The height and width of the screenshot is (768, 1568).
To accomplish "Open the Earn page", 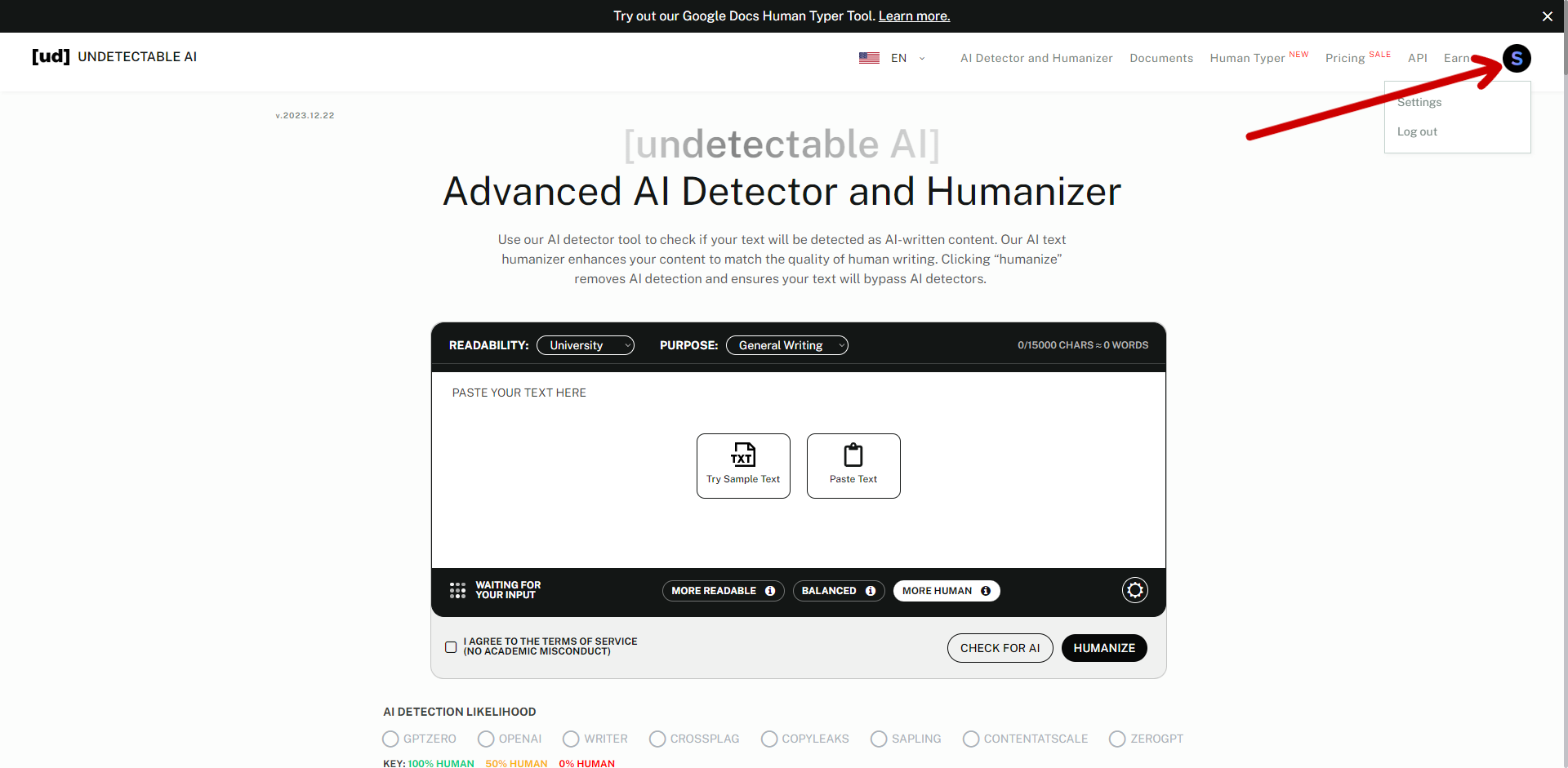I will point(1456,58).
